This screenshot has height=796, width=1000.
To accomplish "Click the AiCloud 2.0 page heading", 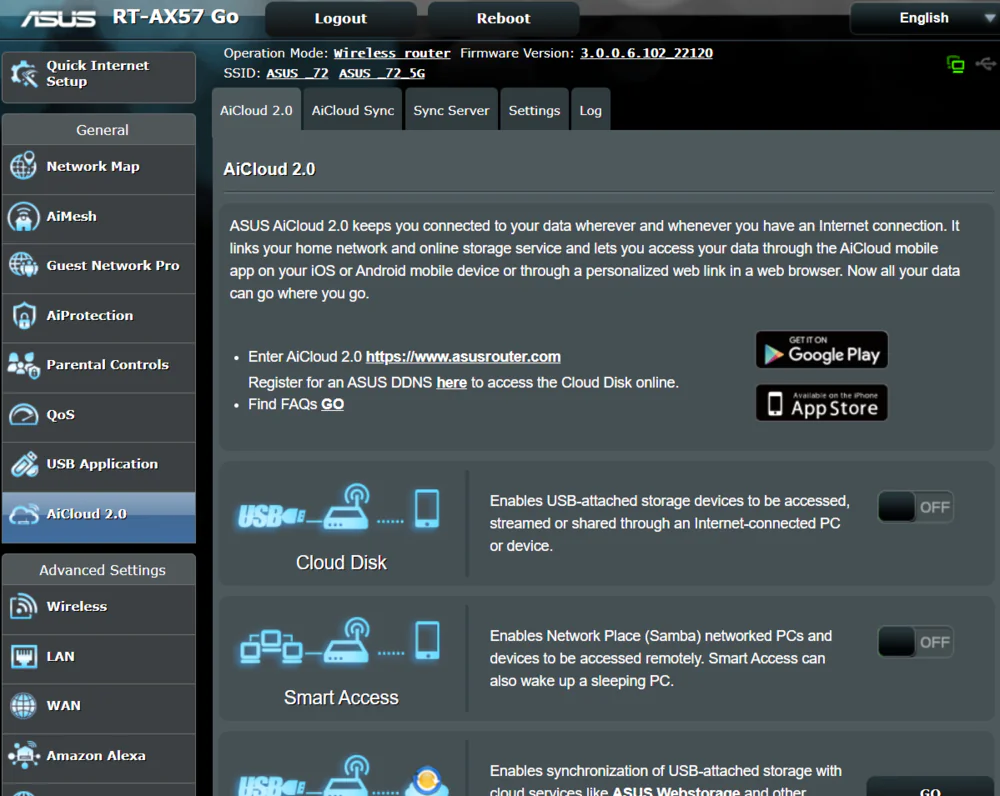I will coord(269,169).
